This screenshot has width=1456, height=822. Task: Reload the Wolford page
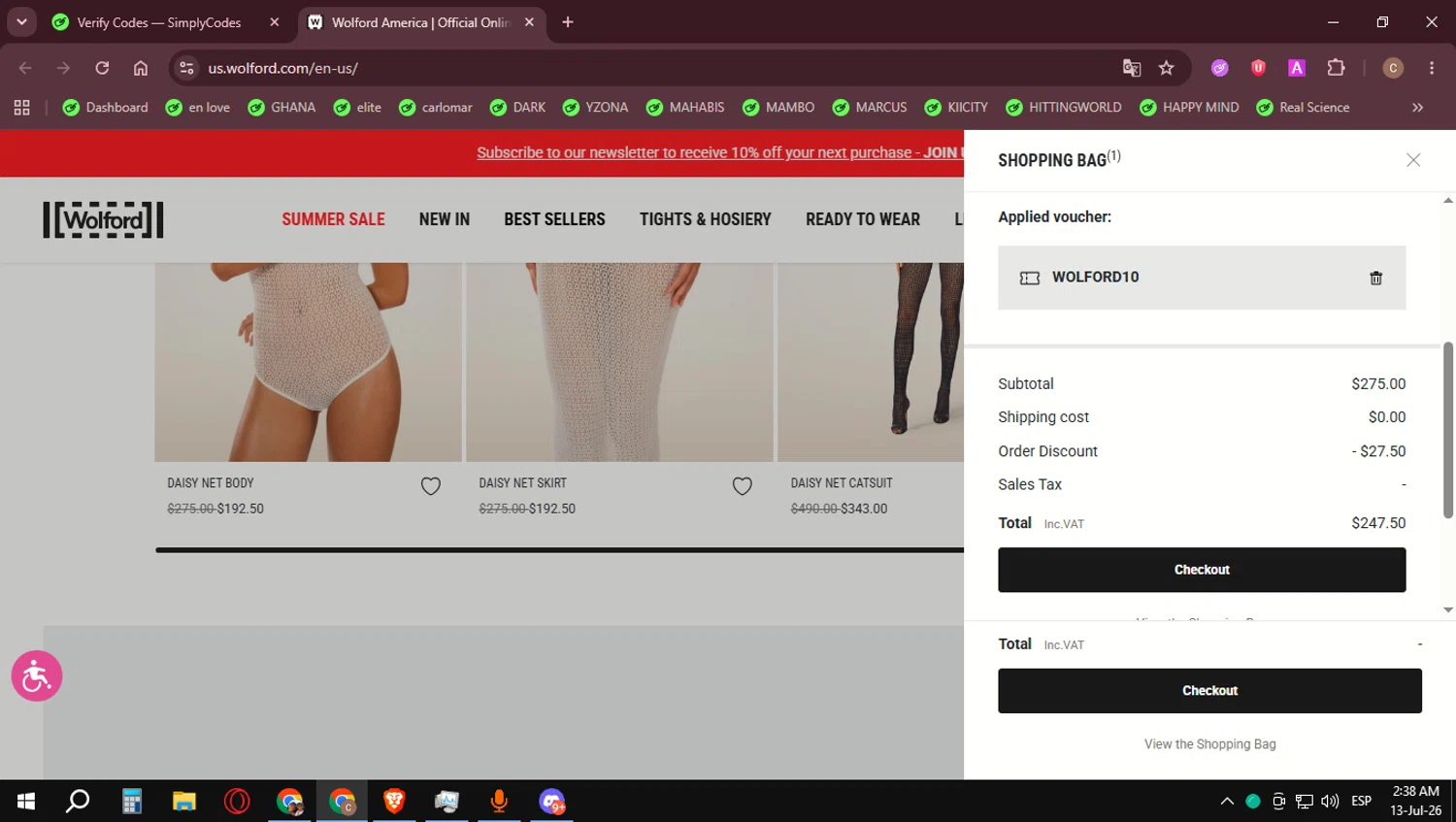click(x=102, y=68)
